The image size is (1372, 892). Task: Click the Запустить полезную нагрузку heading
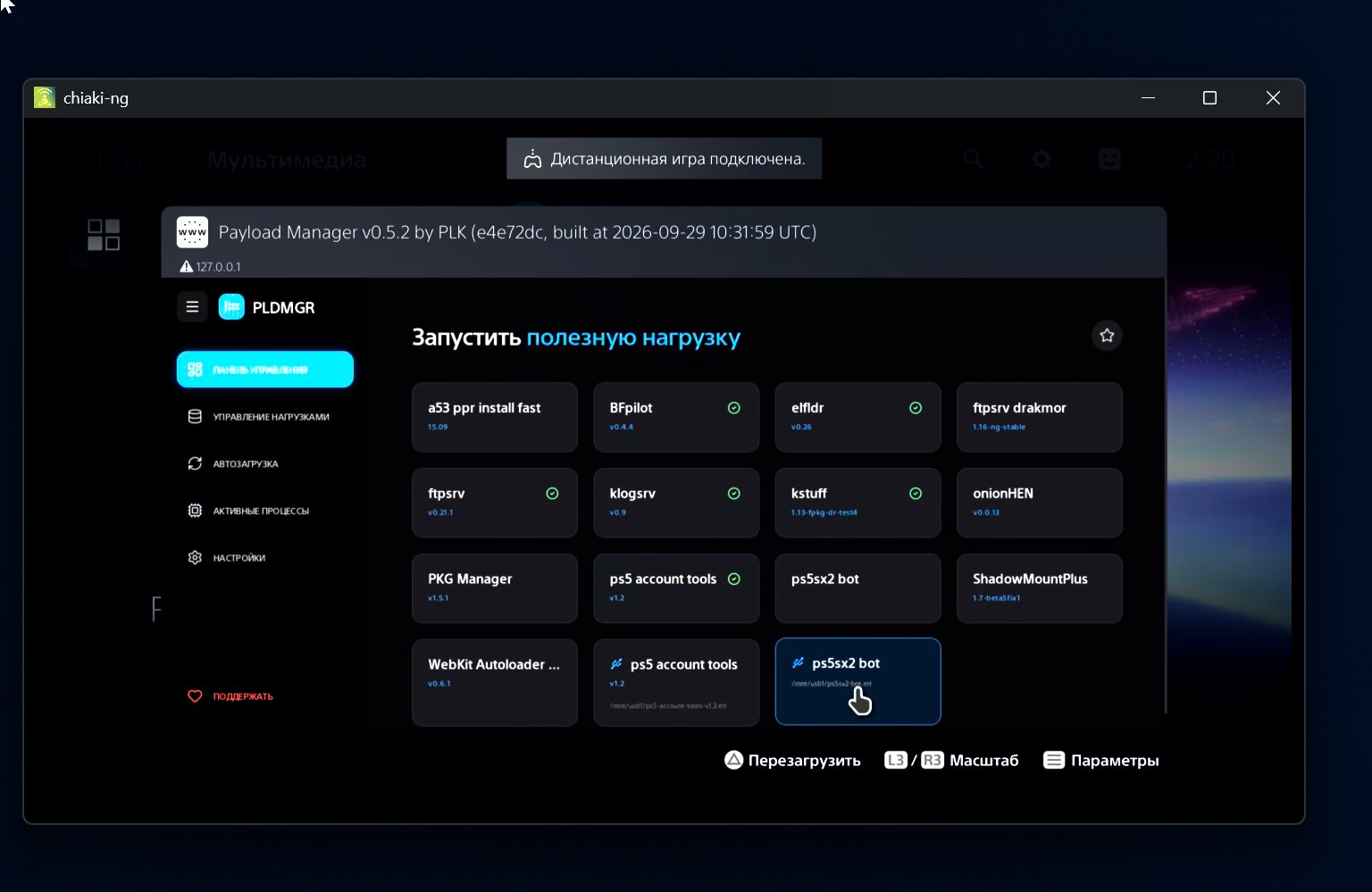click(576, 338)
